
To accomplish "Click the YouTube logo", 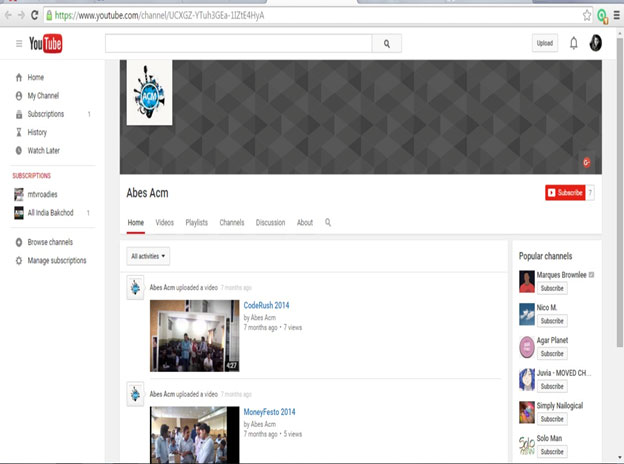I will [x=45, y=43].
